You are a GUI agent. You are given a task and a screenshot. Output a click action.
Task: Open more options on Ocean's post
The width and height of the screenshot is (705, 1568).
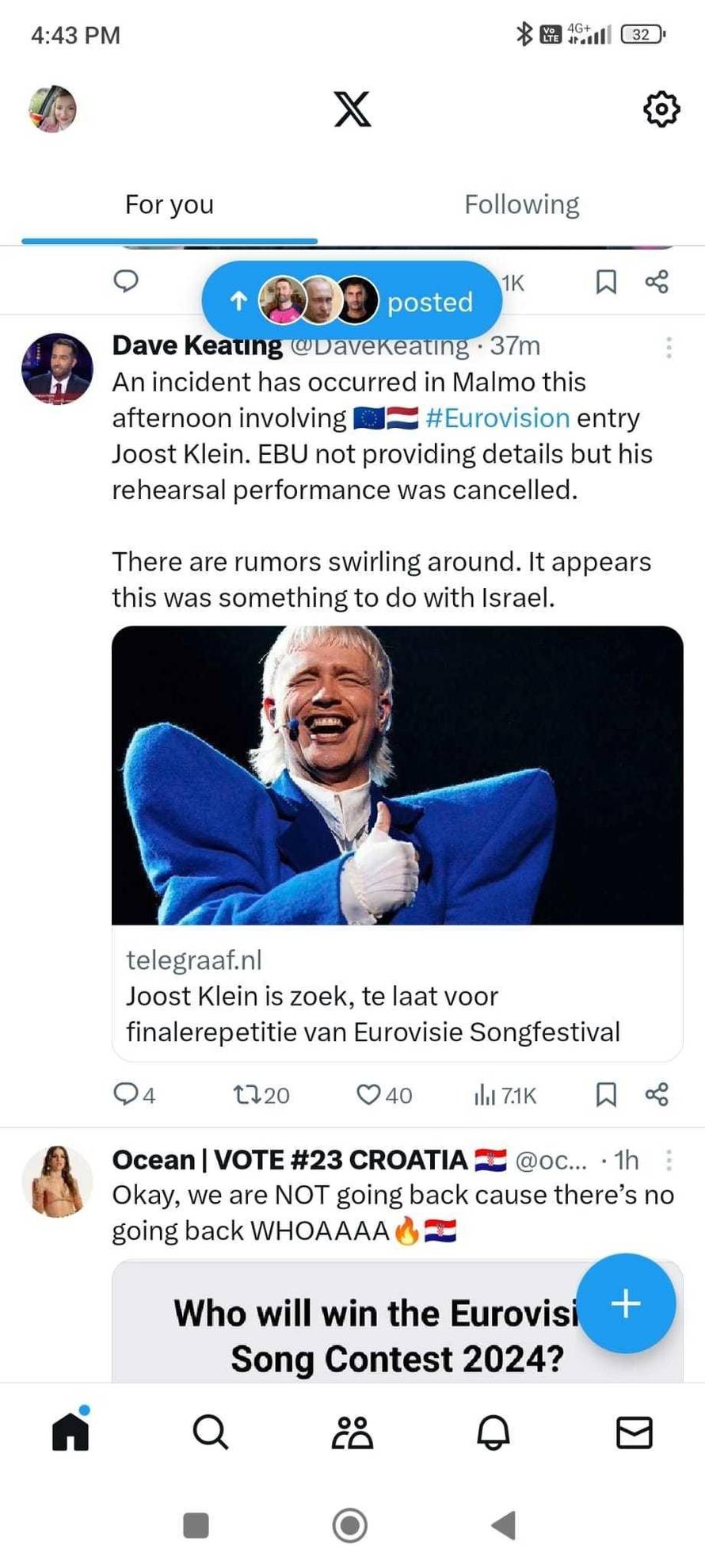(669, 1160)
